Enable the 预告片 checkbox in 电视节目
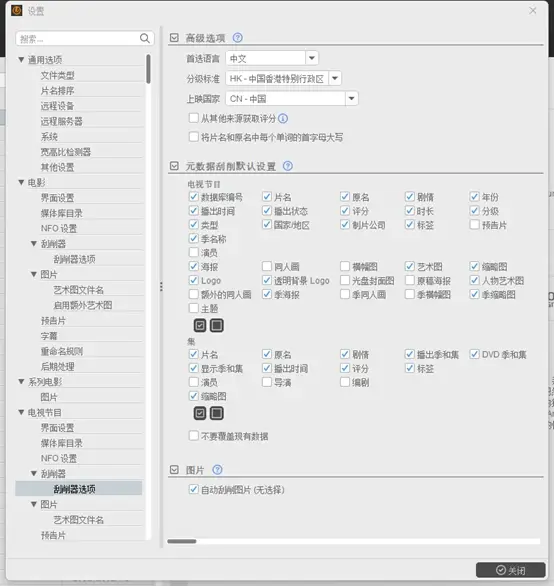 474,225
